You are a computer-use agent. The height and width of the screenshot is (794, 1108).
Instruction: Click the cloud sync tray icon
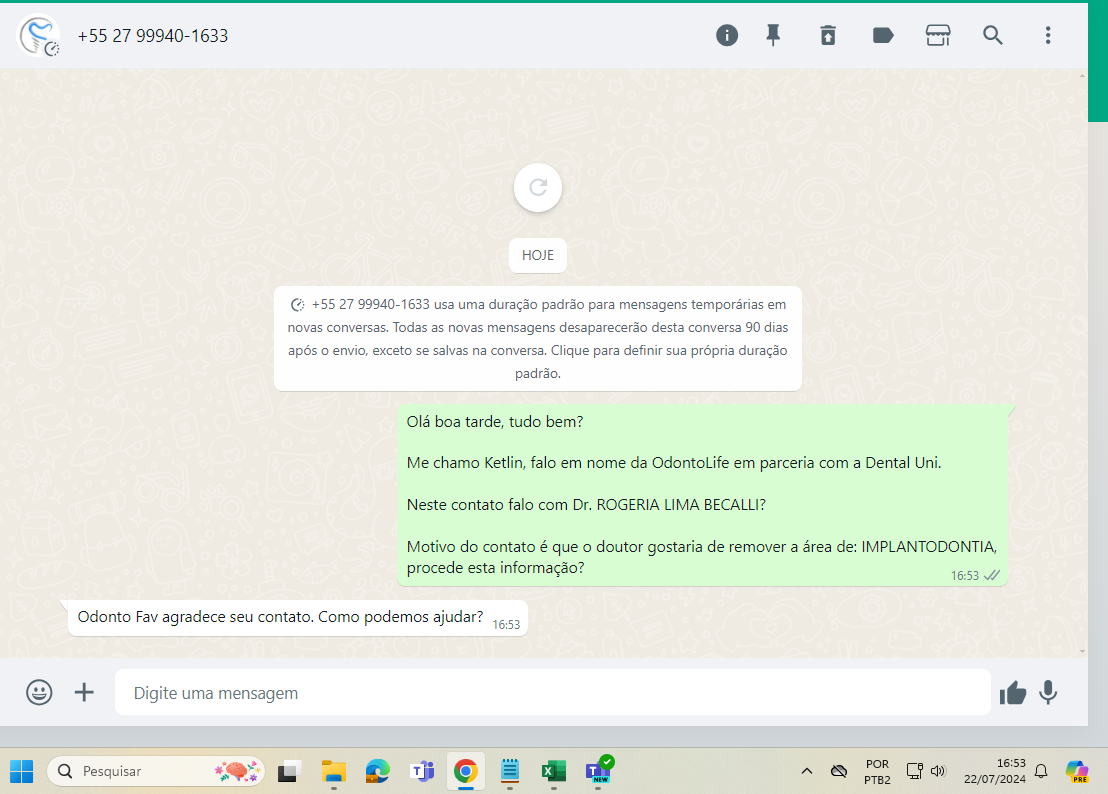(x=839, y=771)
